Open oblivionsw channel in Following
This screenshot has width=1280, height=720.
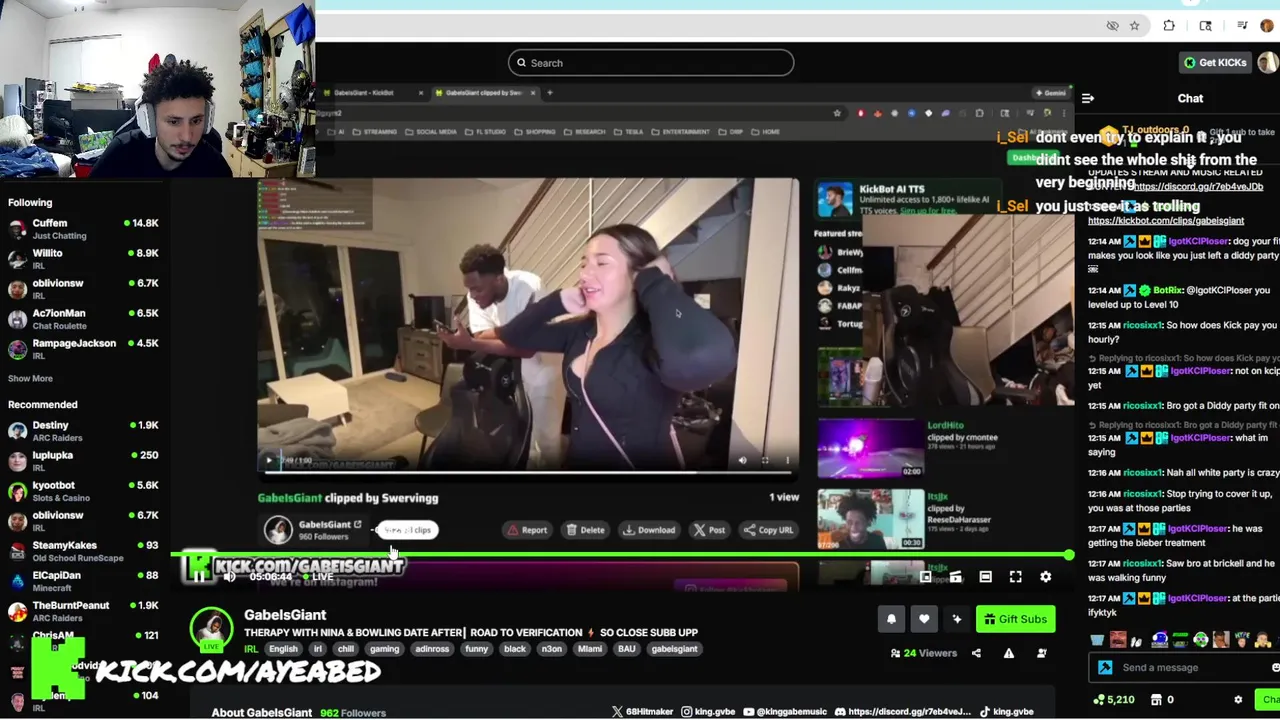(x=84, y=289)
